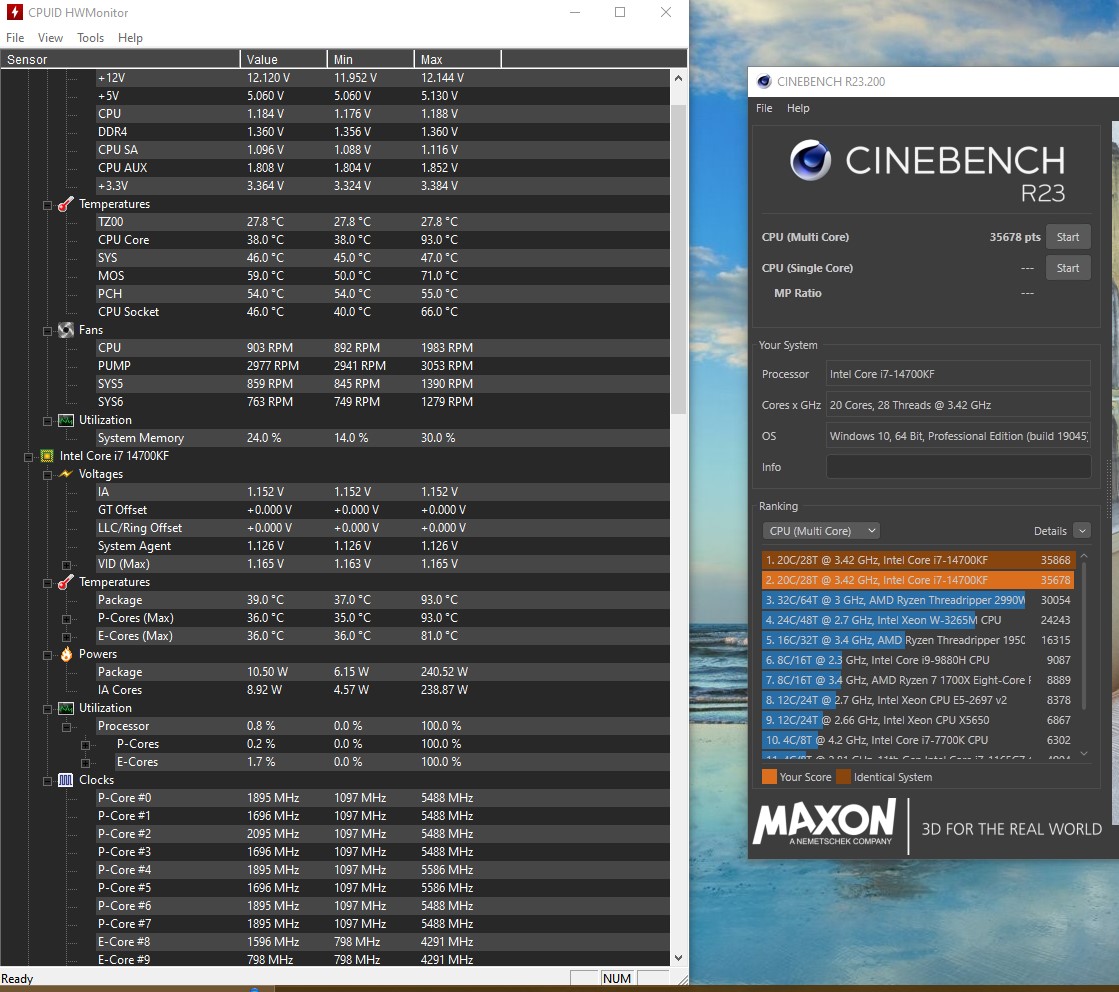Image resolution: width=1119 pixels, height=992 pixels.
Task: Open HWMonitor Help menu
Action: point(130,38)
